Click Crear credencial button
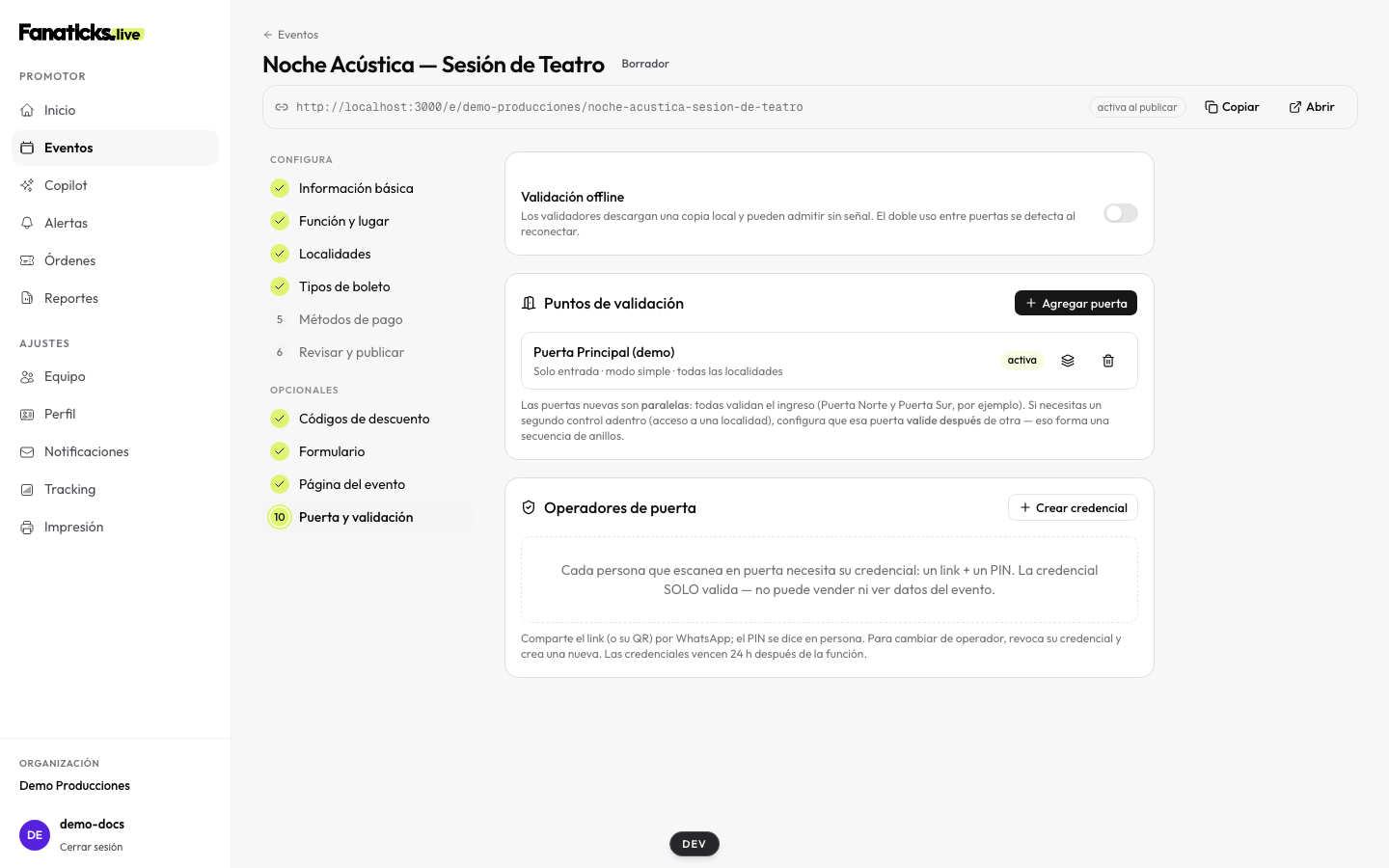This screenshot has width=1389, height=868. pos(1073,507)
